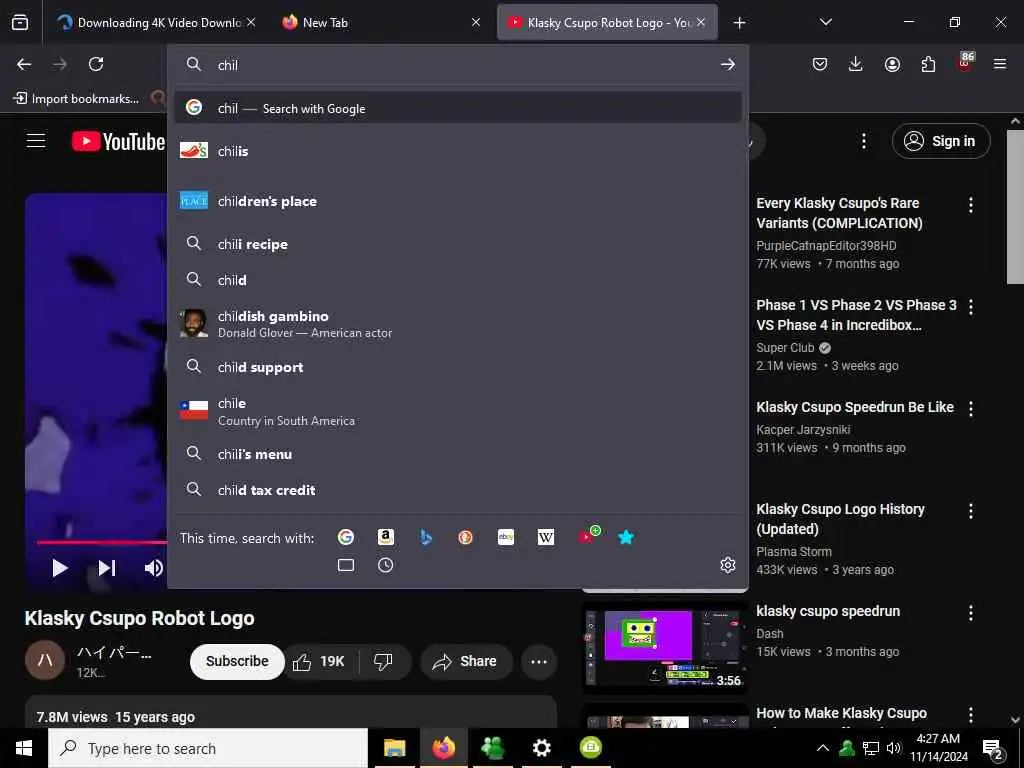
Task: Select chili recipe suggestion
Action: click(458, 244)
